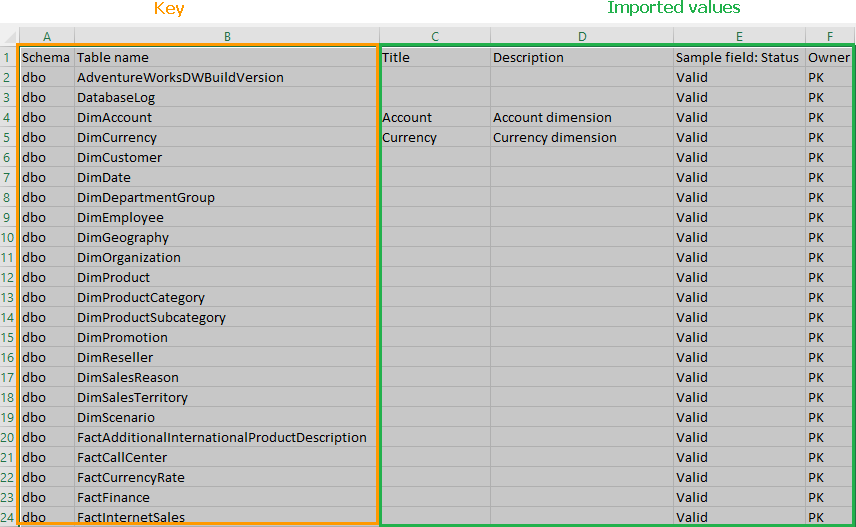Image resolution: width=856 pixels, height=527 pixels.
Task: Select the 'Sample field: Status' cell
Action: click(x=738, y=57)
